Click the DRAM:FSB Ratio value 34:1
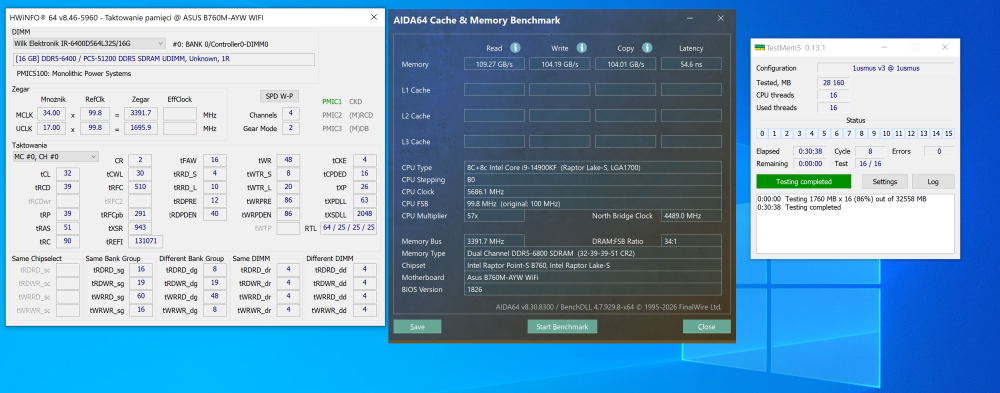Viewport: 1000px width, 393px height. (x=691, y=241)
